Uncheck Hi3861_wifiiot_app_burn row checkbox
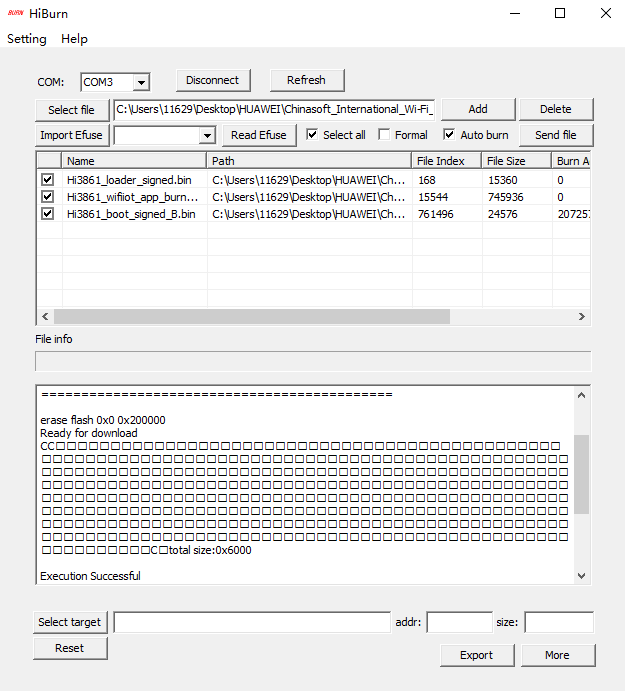The image size is (625, 691). 48,197
